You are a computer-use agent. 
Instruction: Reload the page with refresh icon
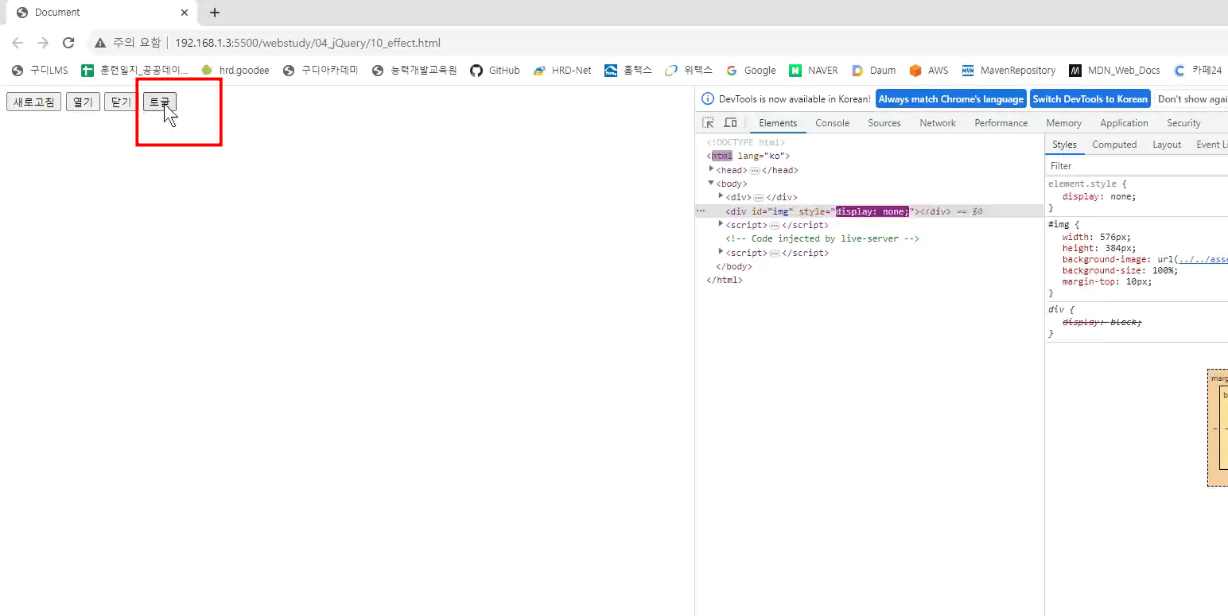click(x=68, y=43)
